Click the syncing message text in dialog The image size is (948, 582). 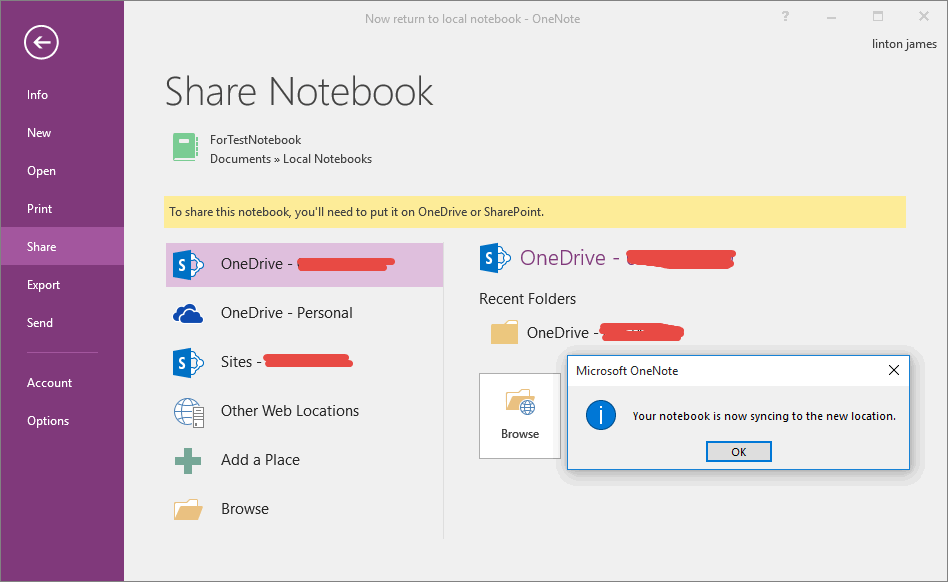click(764, 416)
